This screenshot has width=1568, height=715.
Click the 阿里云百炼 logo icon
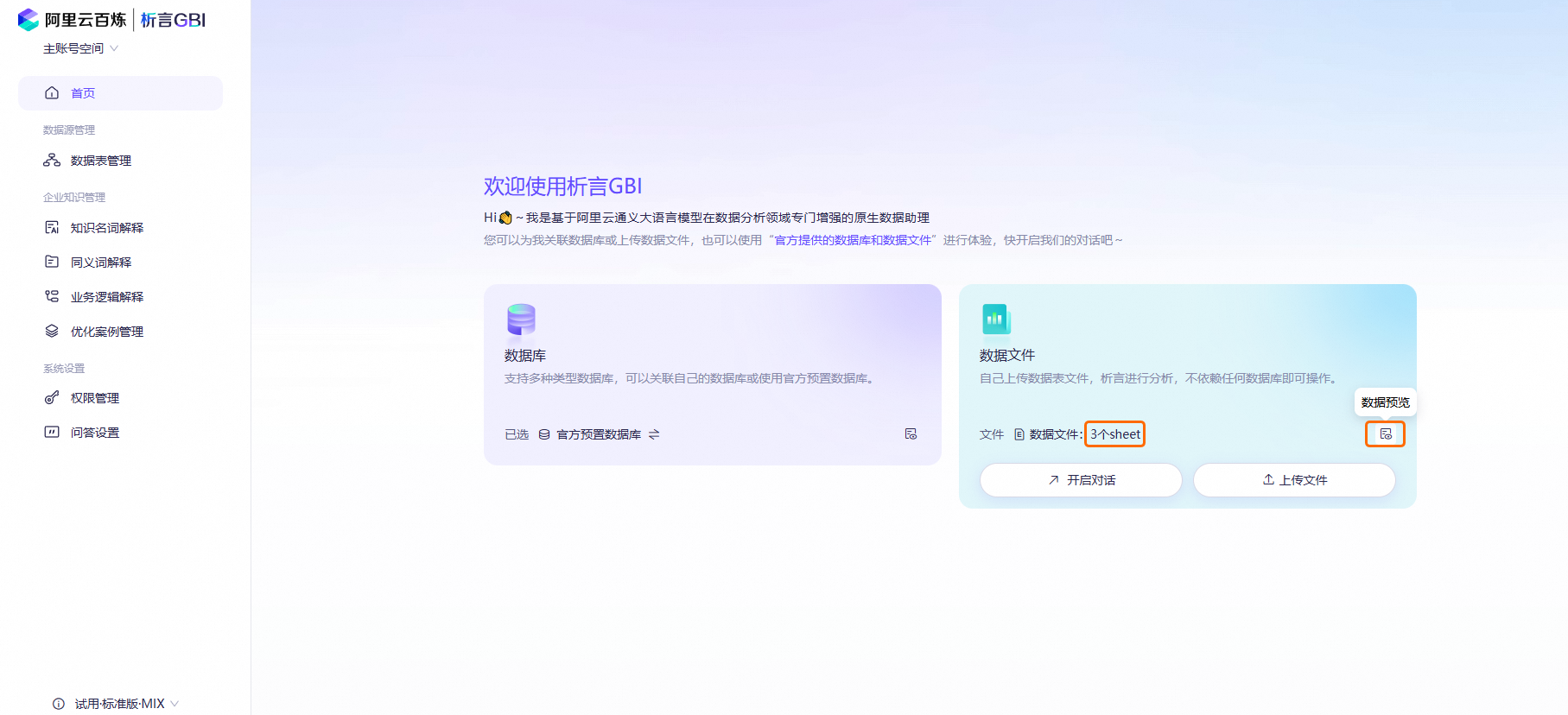tap(29, 19)
